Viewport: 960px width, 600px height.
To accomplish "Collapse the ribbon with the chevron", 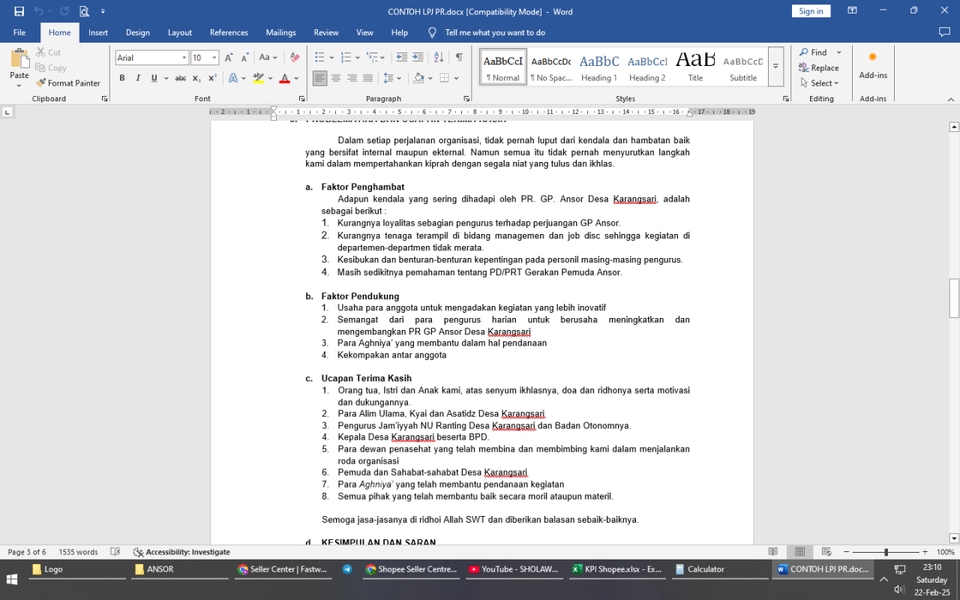I will coord(951,99).
